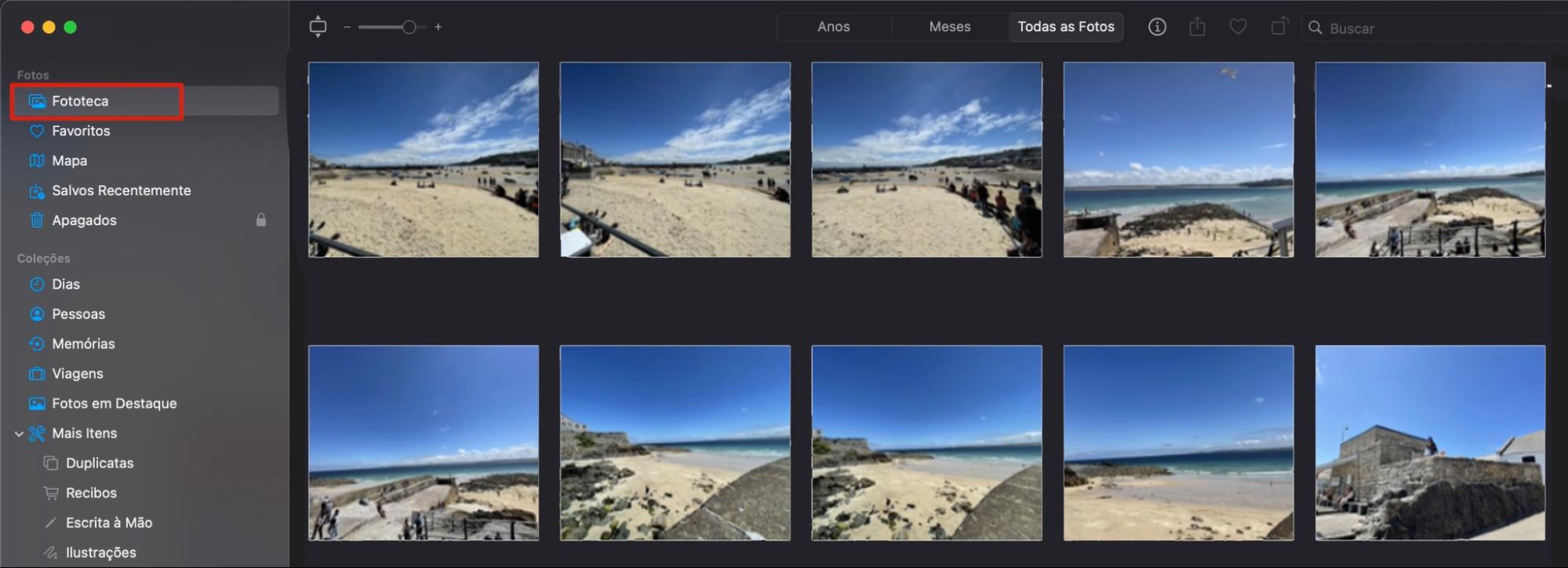
Task: Click the Mais Itens tools icon
Action: click(x=37, y=433)
